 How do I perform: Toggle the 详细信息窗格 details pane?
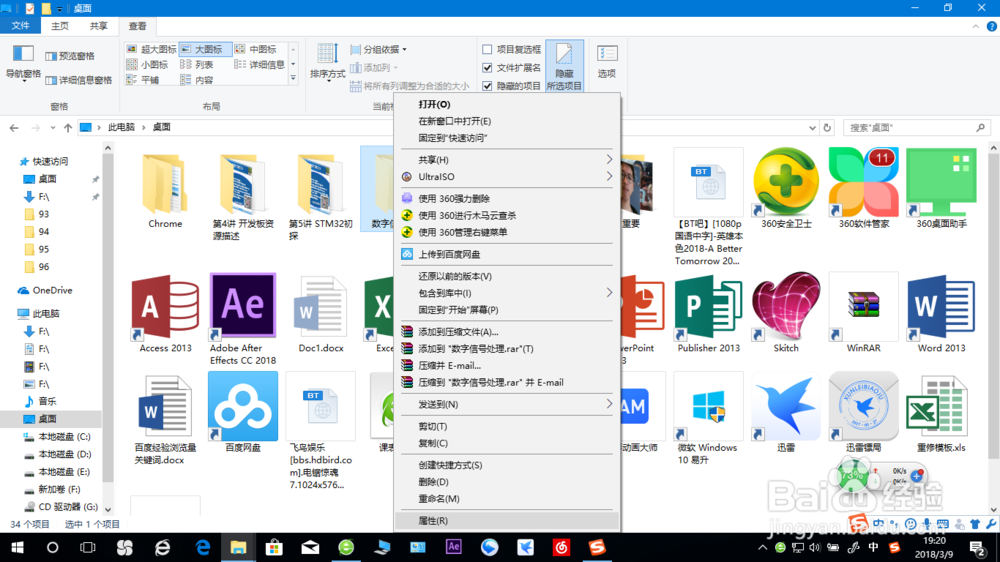point(79,80)
